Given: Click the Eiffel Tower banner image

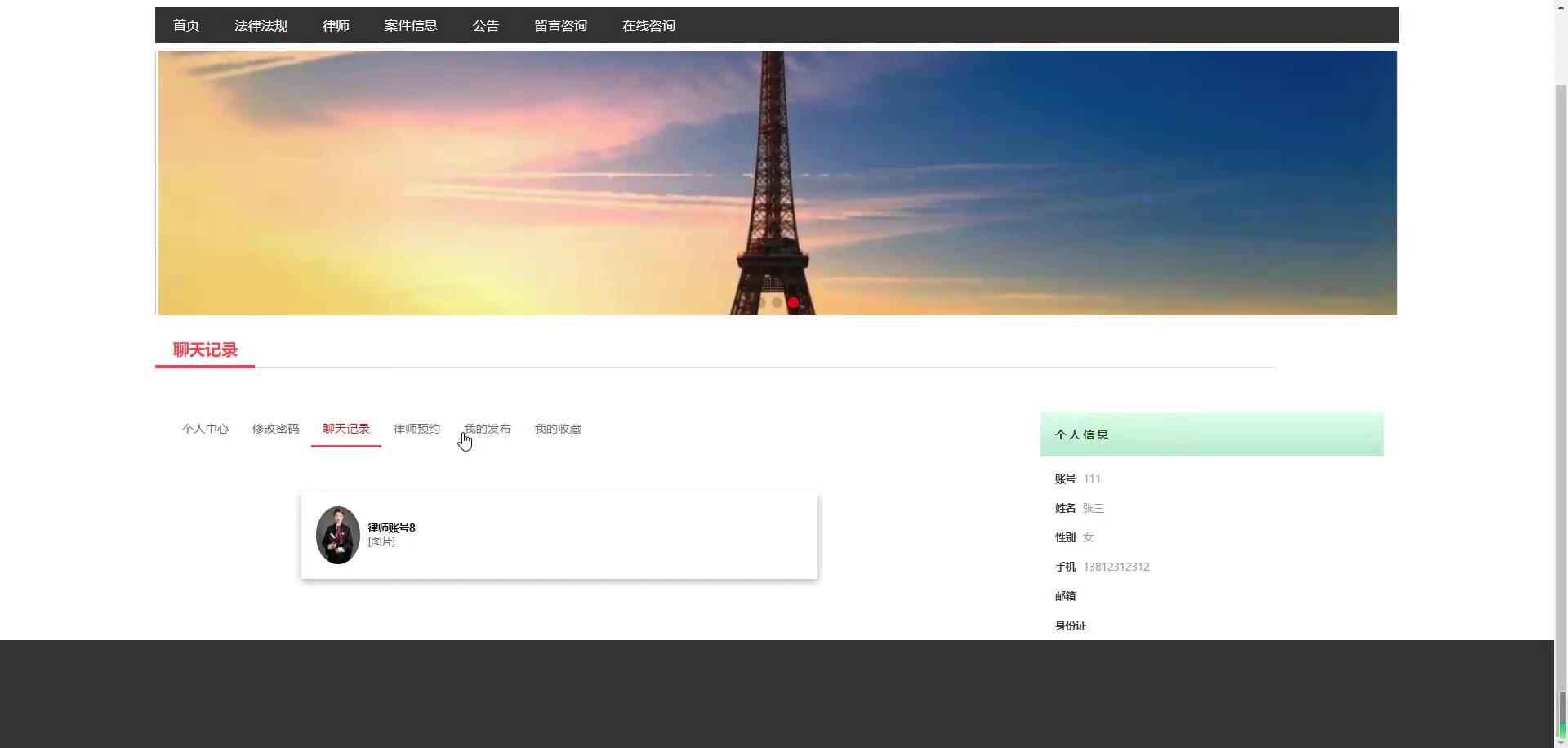Looking at the screenshot, I should pos(777,183).
